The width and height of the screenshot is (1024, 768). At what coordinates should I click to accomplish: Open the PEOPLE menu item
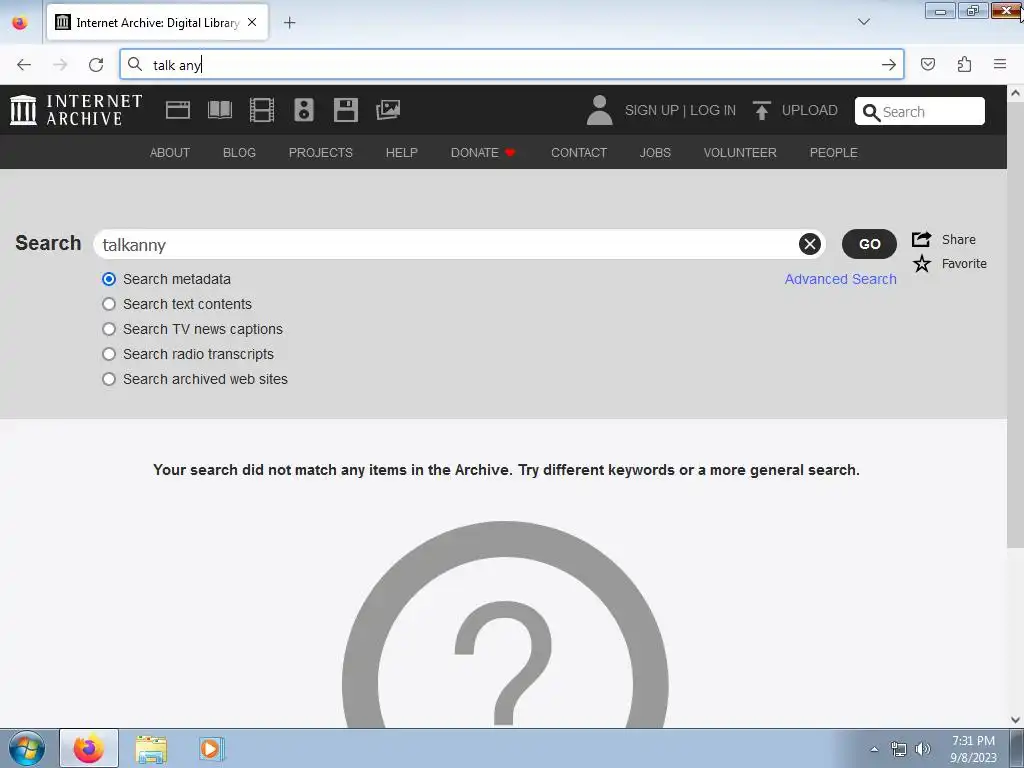833,153
